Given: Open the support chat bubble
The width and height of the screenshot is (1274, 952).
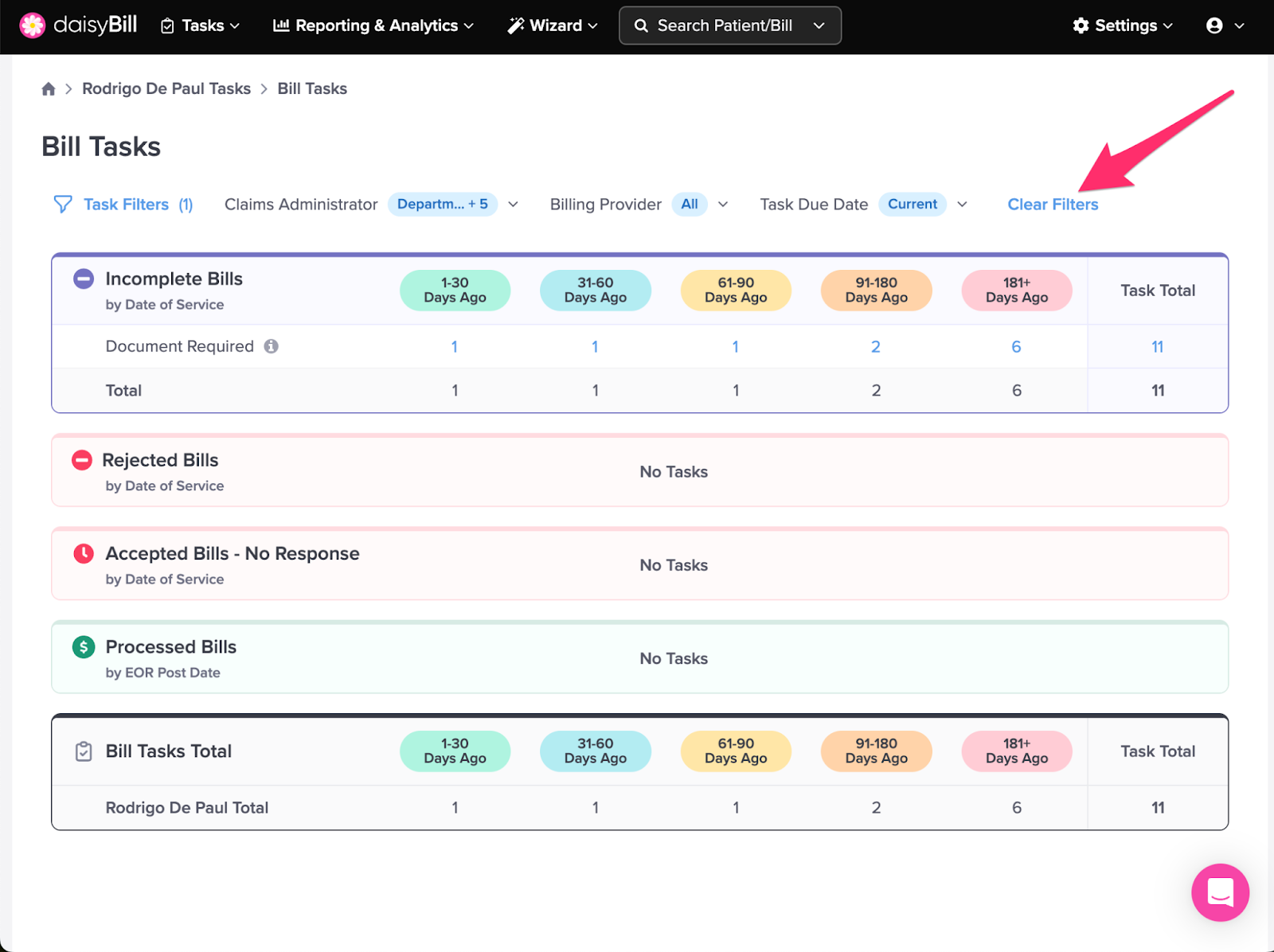Looking at the screenshot, I should [x=1220, y=892].
